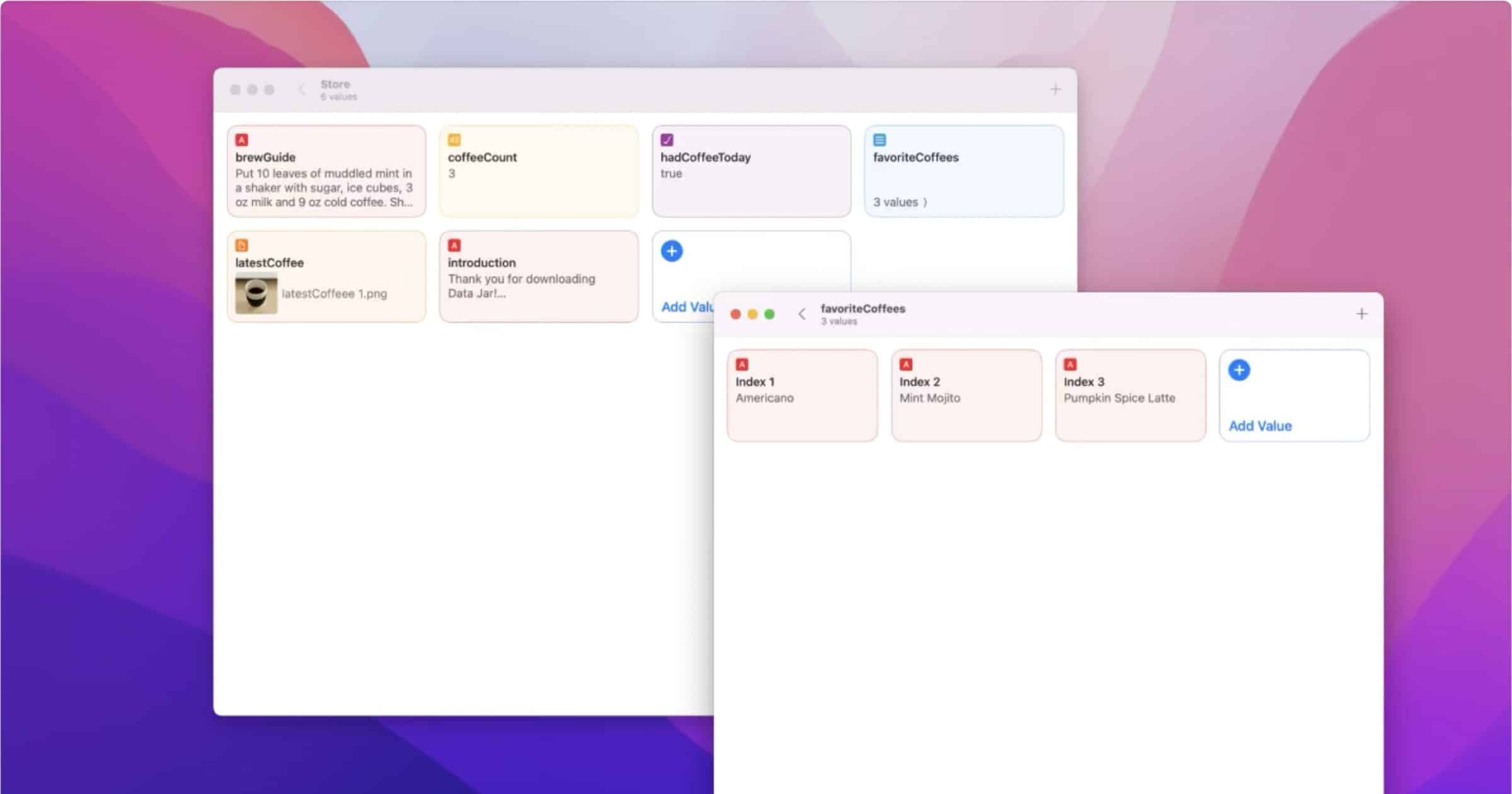Image resolution: width=1512 pixels, height=794 pixels.
Task: Click back chevron in Store window toolbar
Action: click(x=301, y=89)
